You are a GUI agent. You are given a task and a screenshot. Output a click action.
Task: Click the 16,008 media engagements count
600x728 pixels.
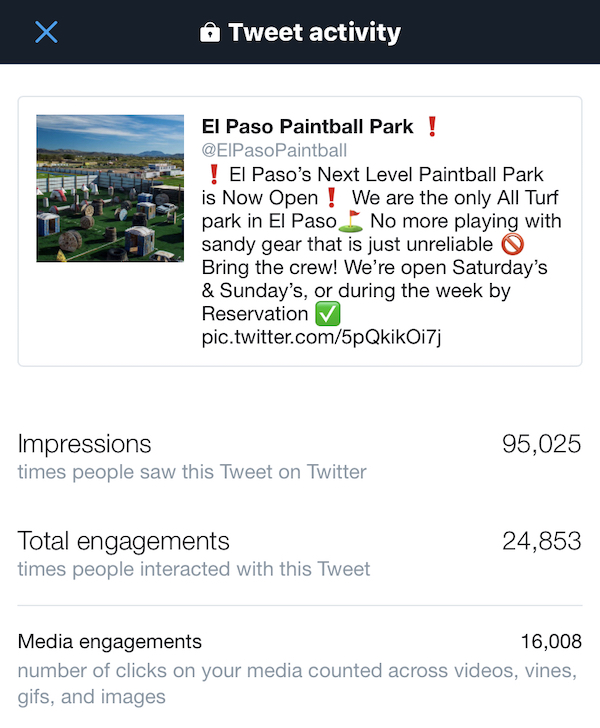(x=551, y=642)
